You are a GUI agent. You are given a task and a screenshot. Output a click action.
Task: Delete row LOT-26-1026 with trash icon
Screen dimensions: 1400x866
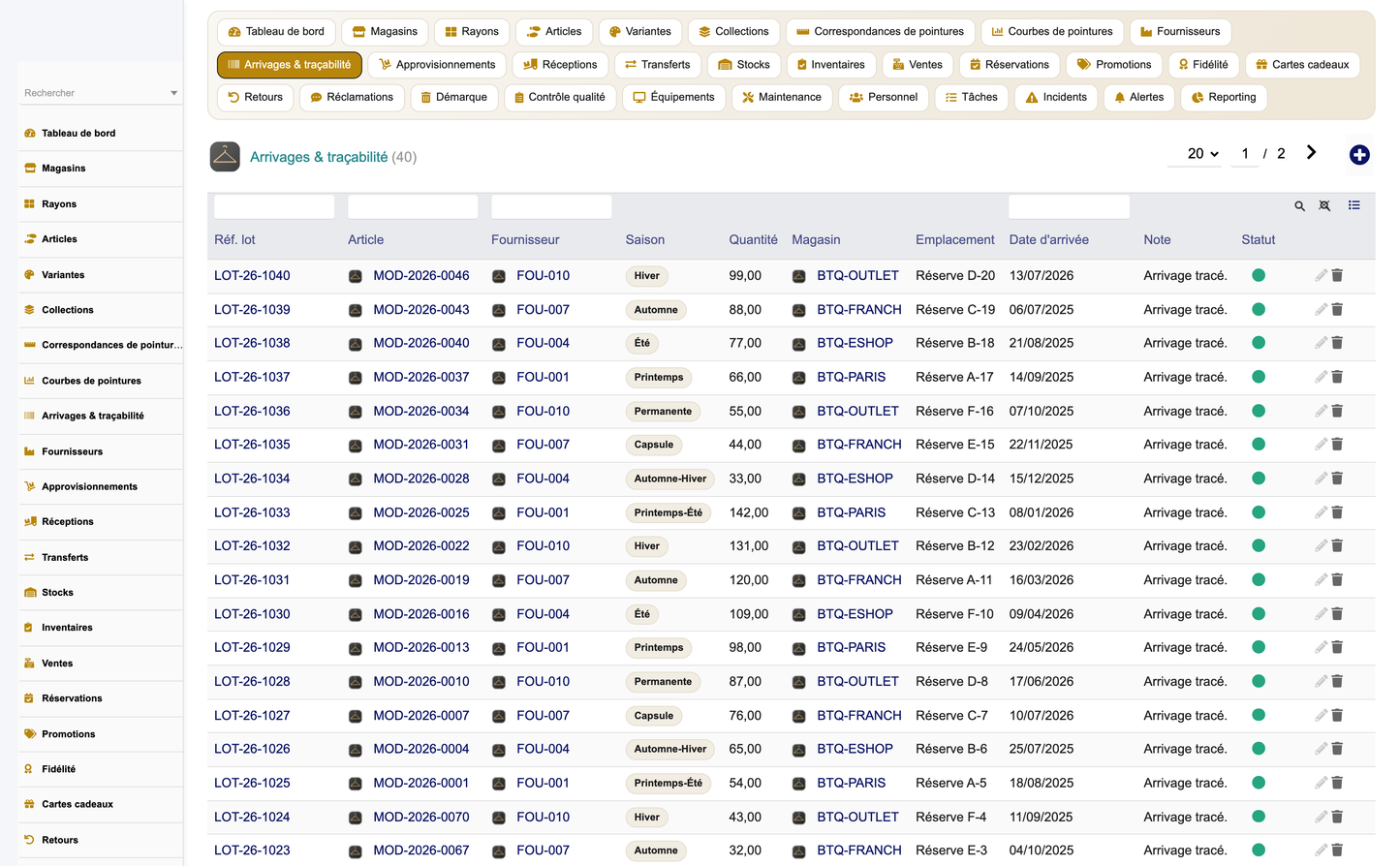coord(1337,749)
